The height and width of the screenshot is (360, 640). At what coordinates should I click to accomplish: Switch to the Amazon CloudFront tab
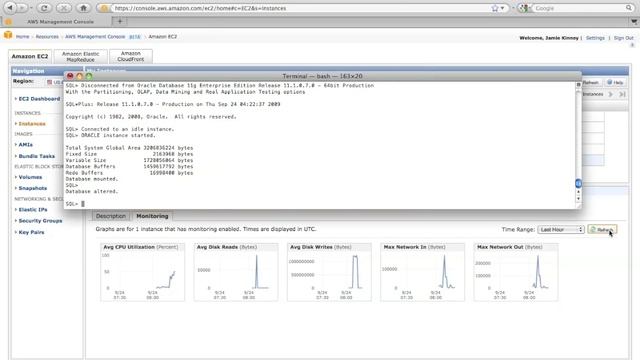coord(131,56)
